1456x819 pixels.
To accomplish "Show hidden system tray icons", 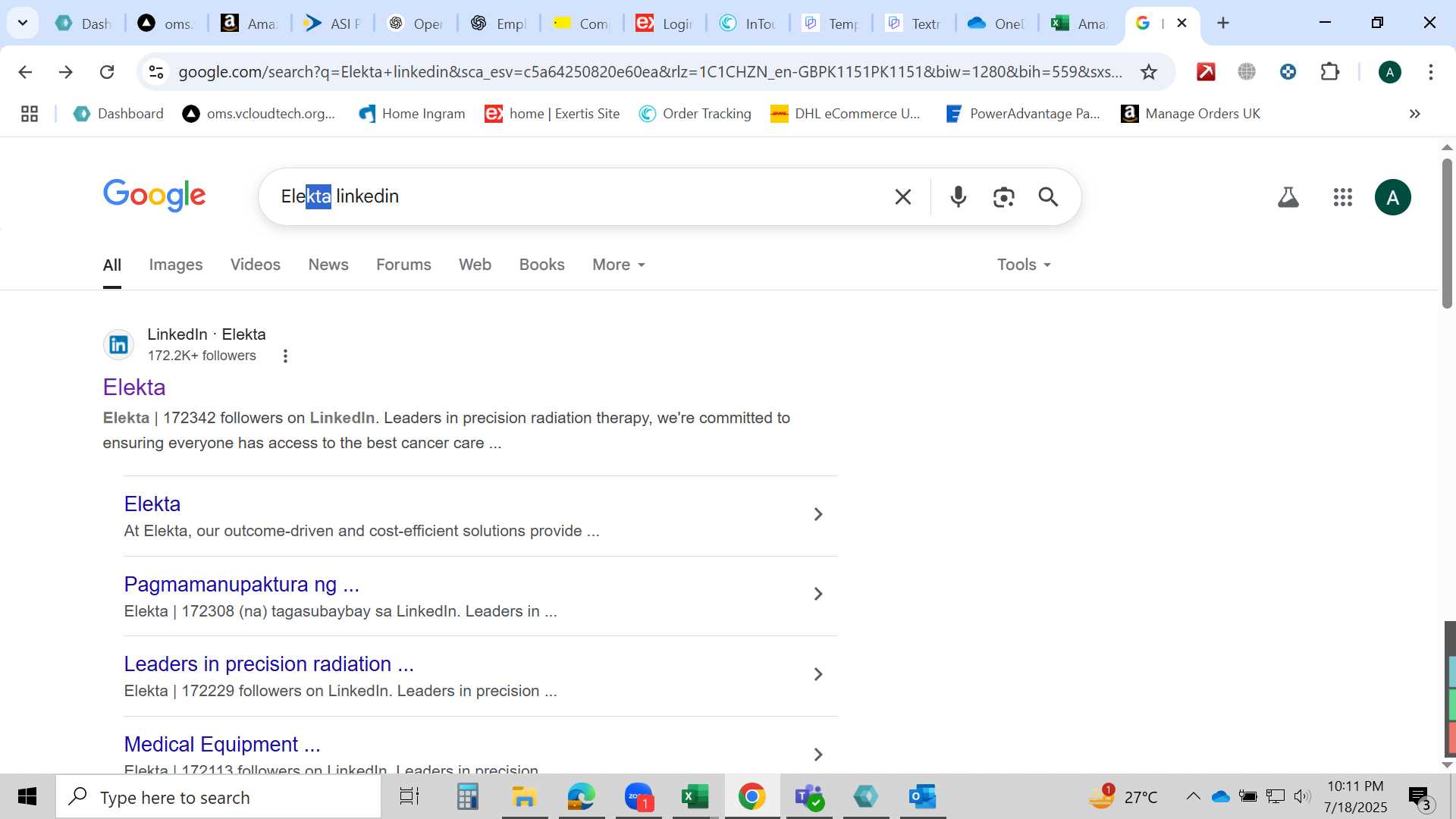I will (x=1193, y=796).
